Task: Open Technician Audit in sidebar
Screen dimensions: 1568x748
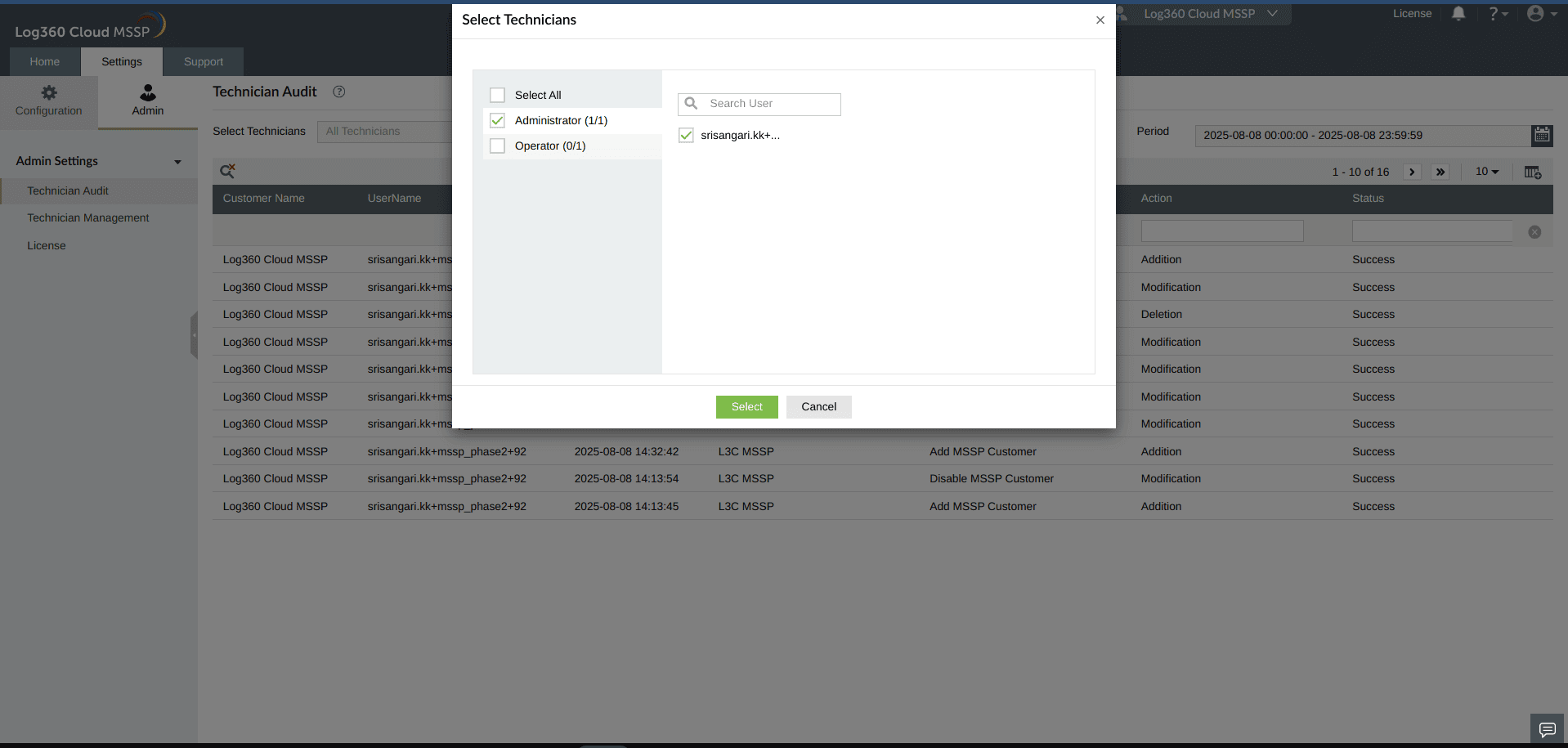Action: click(x=68, y=190)
